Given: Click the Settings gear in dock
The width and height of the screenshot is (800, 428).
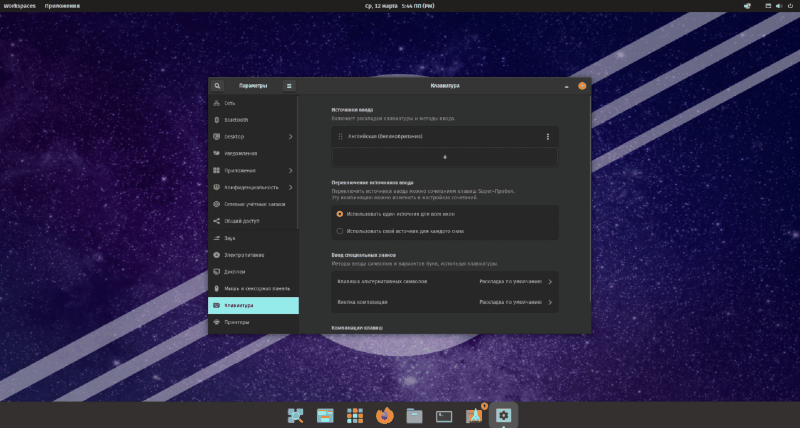Looking at the screenshot, I should (504, 415).
